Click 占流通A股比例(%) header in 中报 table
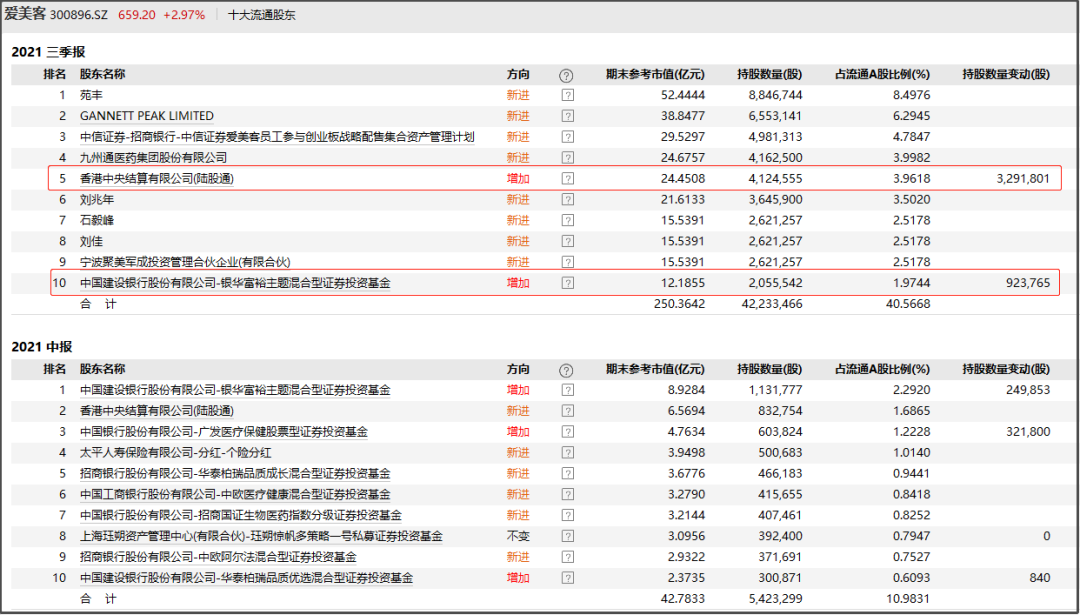 coord(882,369)
